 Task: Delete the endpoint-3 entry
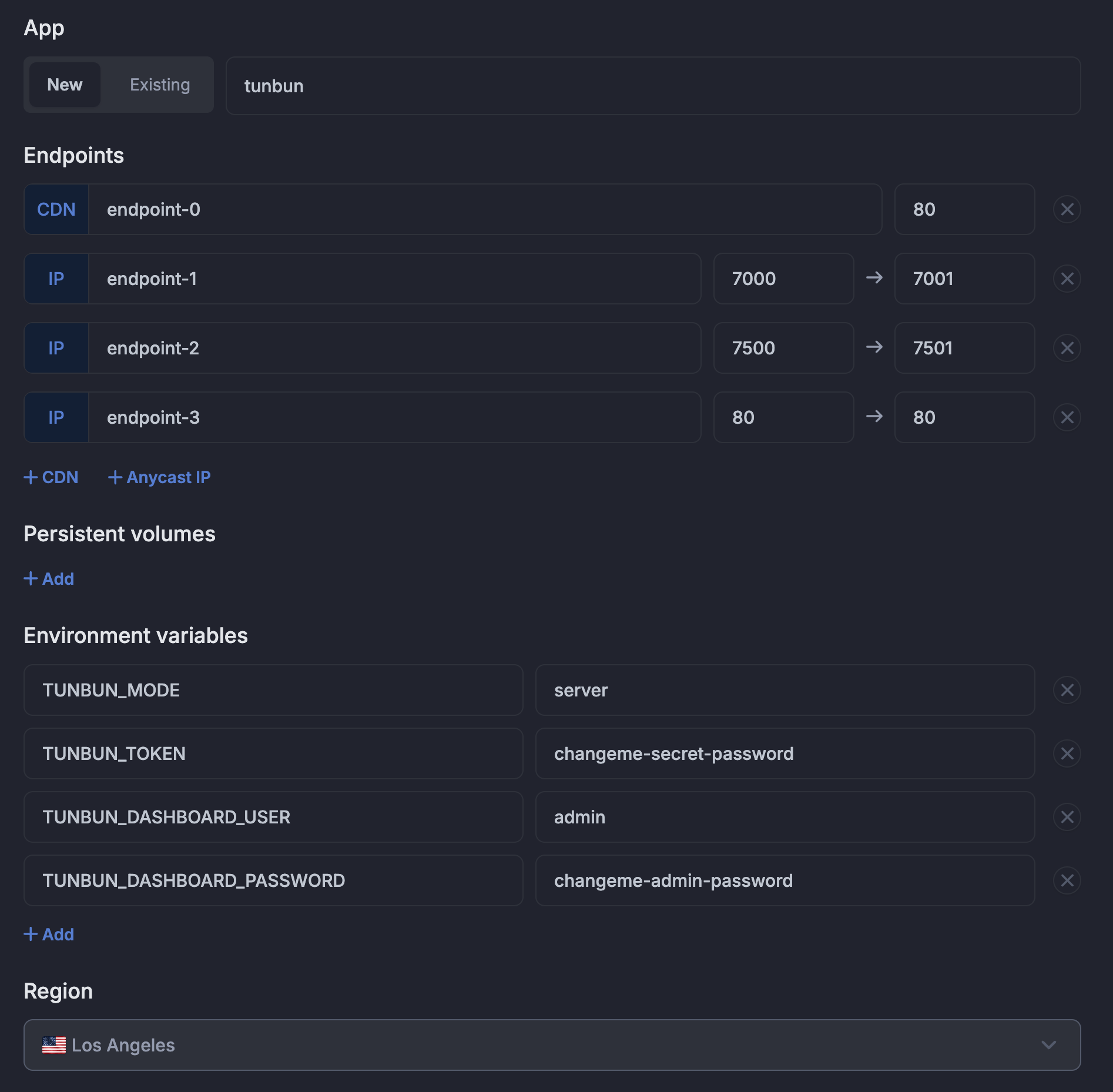pos(1067,417)
